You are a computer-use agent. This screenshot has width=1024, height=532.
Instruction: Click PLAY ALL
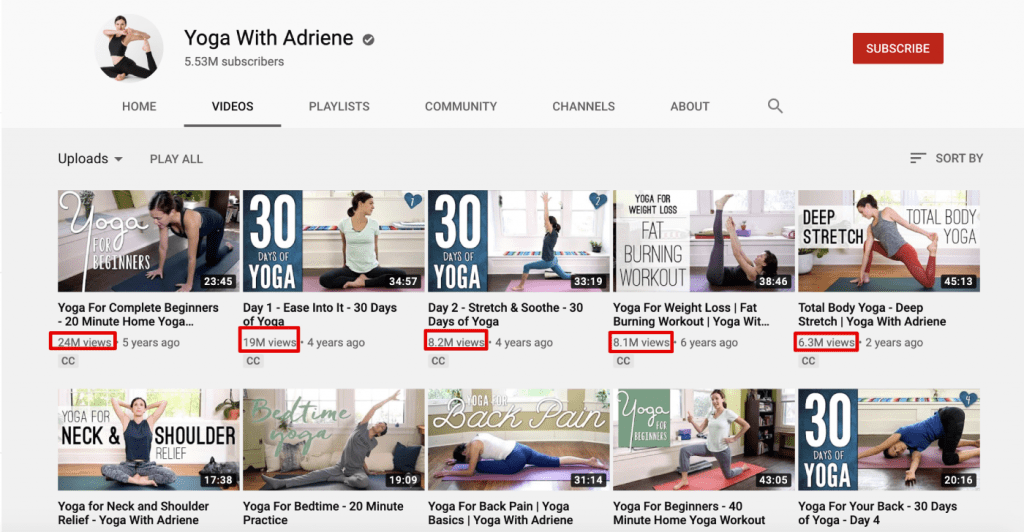tap(176, 159)
